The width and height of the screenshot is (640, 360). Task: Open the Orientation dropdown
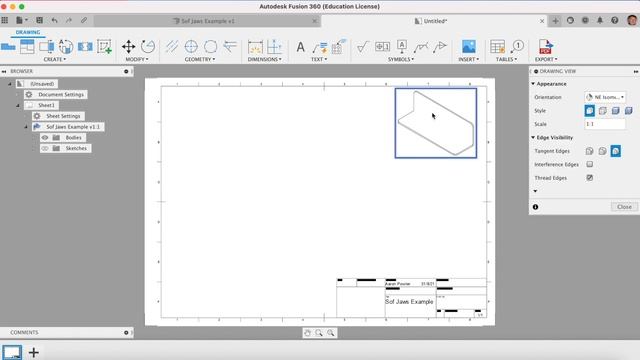point(605,97)
